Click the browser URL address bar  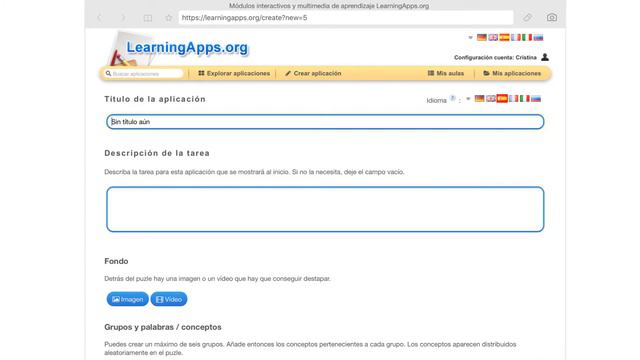tap(346, 18)
